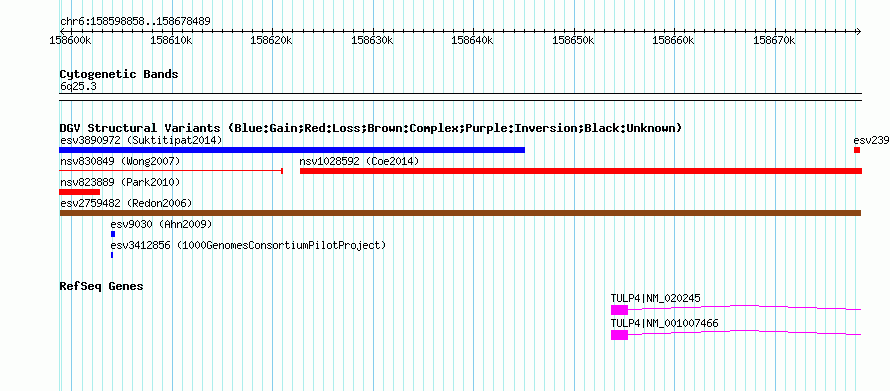Open the esv3412856 1000GenomesConsortiumPilotProject label
The width and height of the screenshot is (890, 391).
(248, 245)
